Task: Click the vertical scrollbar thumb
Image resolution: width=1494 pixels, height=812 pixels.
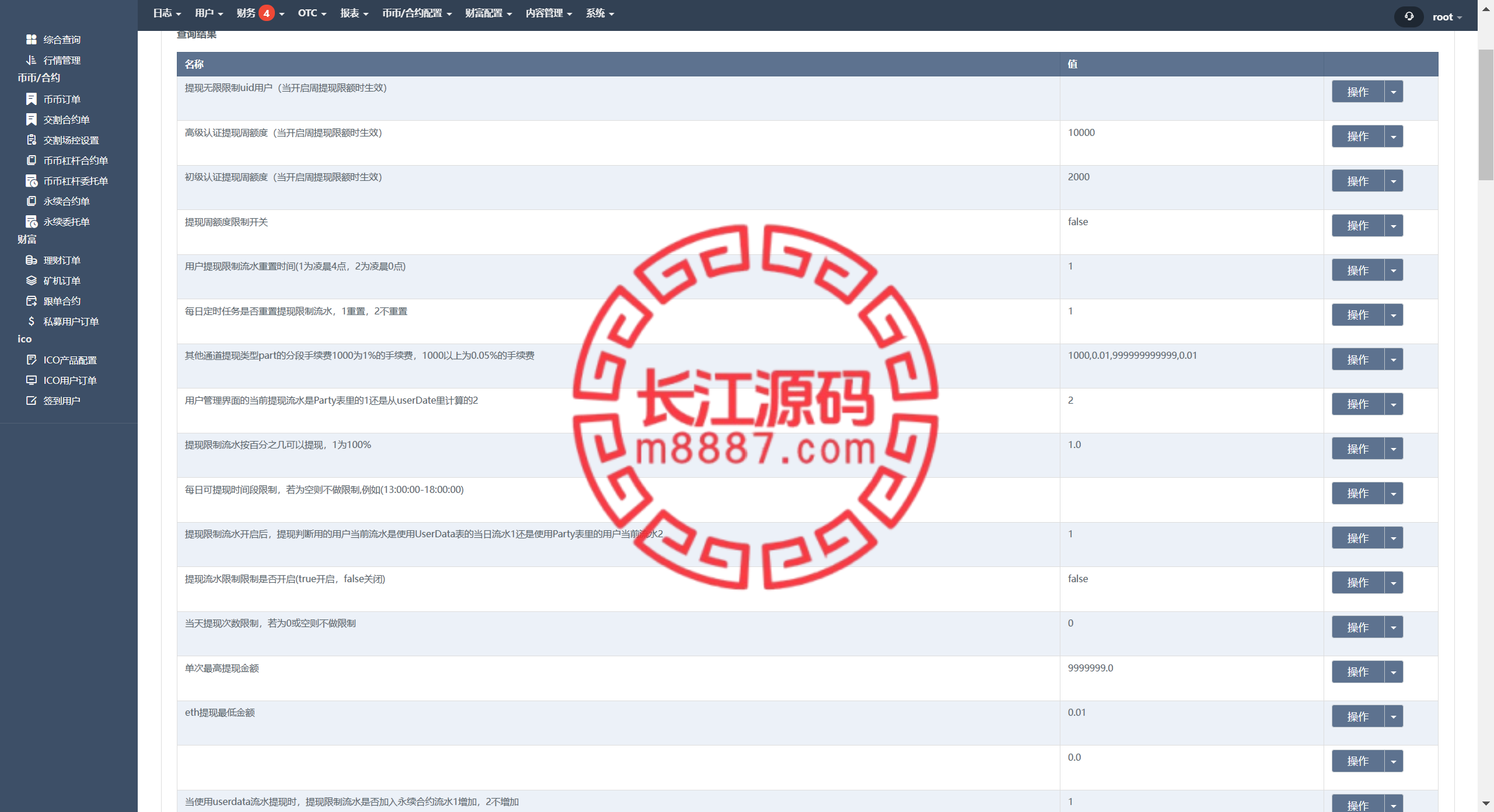Action: click(1486, 115)
